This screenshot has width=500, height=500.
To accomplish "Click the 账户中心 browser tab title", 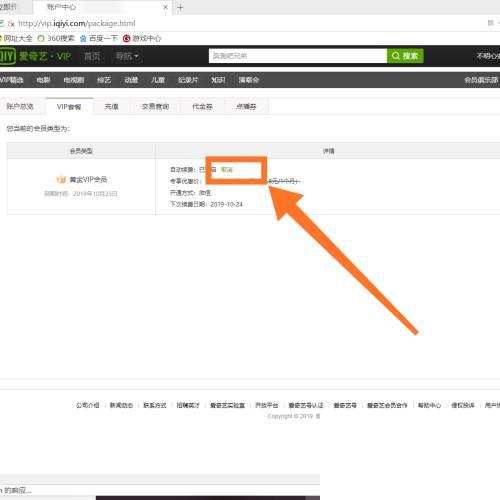I will pyautogui.click(x=61, y=7).
